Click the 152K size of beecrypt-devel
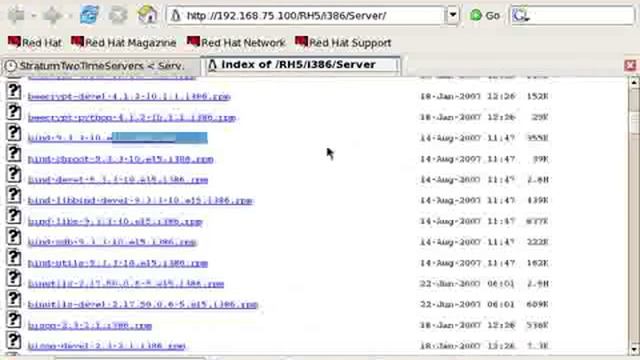The image size is (640, 360). coord(537,96)
